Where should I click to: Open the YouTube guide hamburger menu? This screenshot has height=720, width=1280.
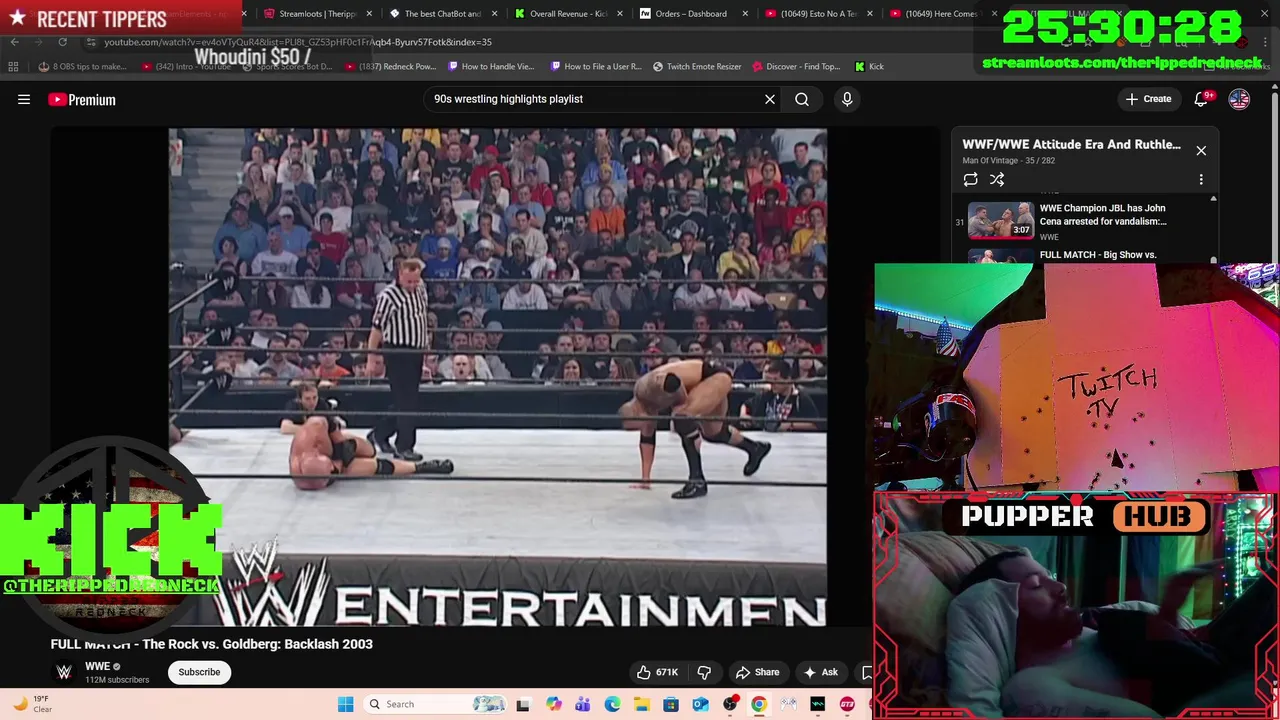(x=24, y=99)
